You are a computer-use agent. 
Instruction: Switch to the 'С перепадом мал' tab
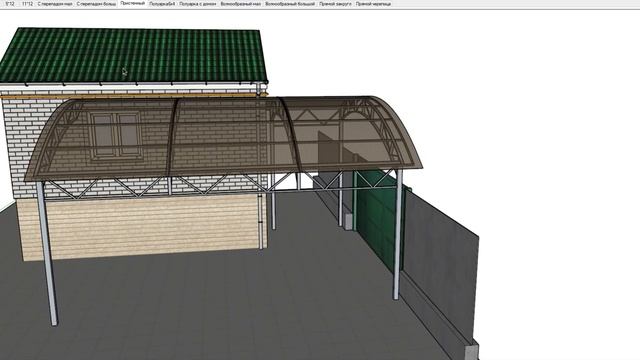[x=55, y=4]
